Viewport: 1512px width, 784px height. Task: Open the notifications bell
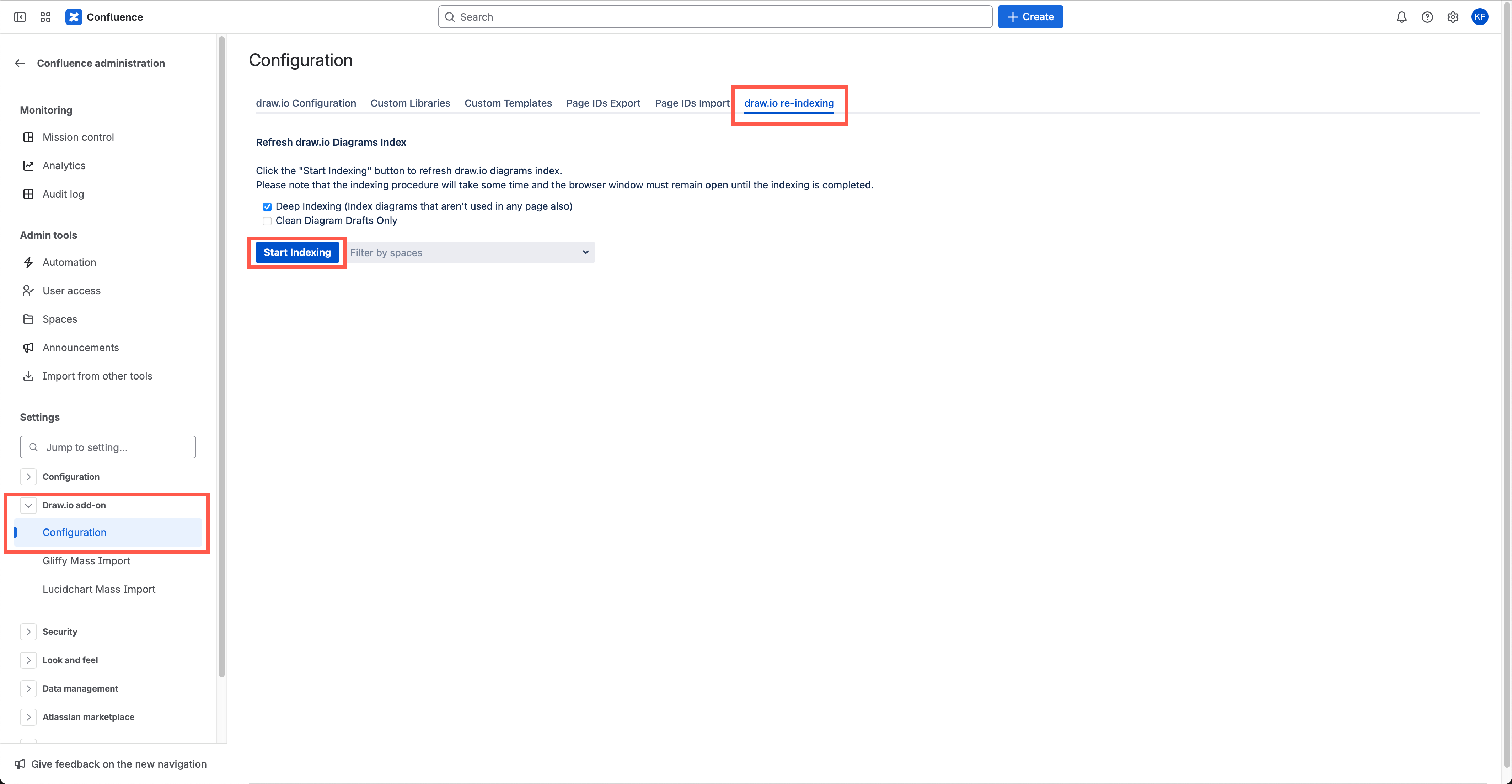pyautogui.click(x=1402, y=17)
